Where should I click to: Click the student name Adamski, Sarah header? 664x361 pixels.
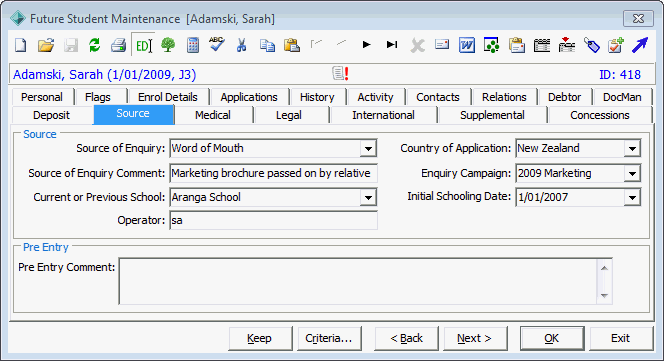(105, 75)
